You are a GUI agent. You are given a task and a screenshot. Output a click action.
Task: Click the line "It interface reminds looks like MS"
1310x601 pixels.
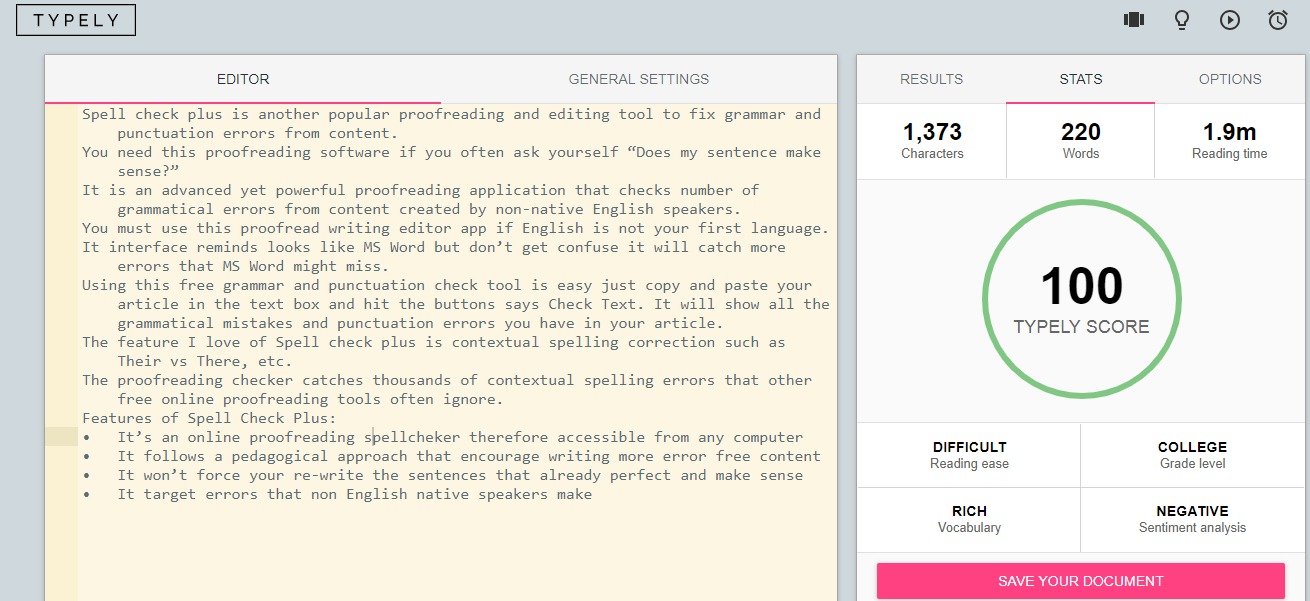point(434,247)
